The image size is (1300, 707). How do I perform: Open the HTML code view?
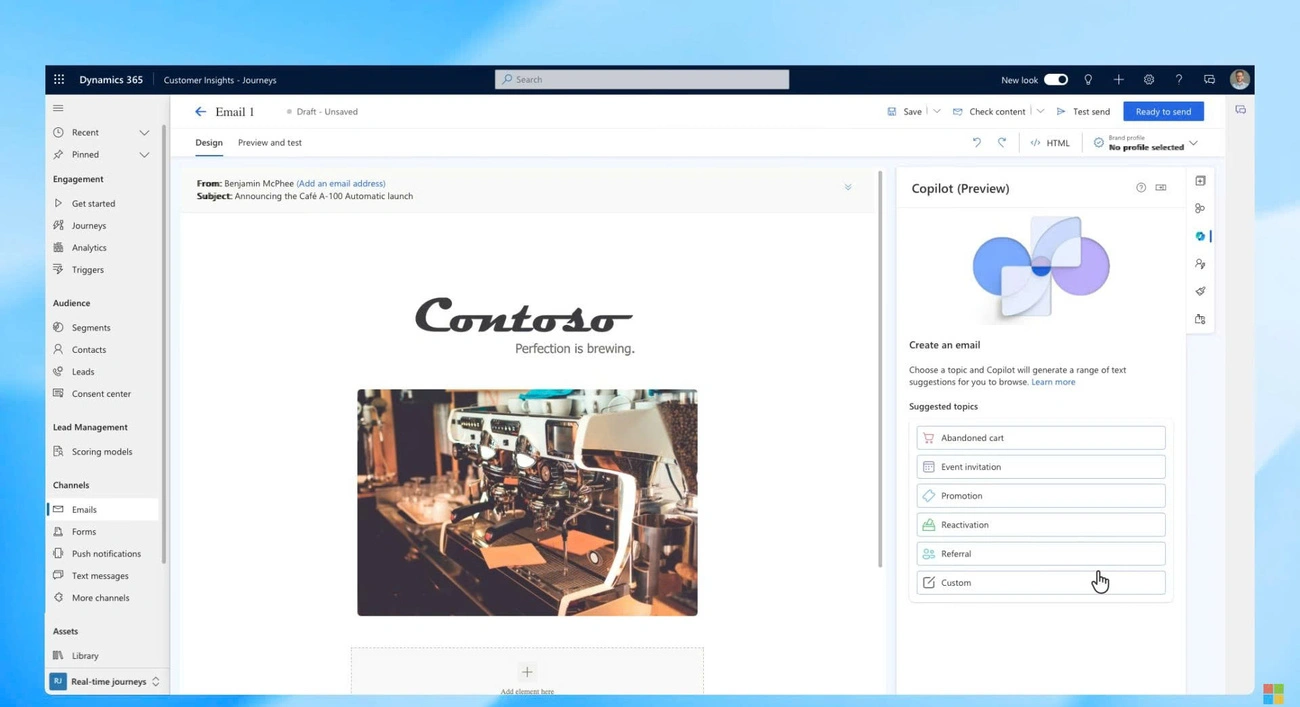pos(1050,143)
